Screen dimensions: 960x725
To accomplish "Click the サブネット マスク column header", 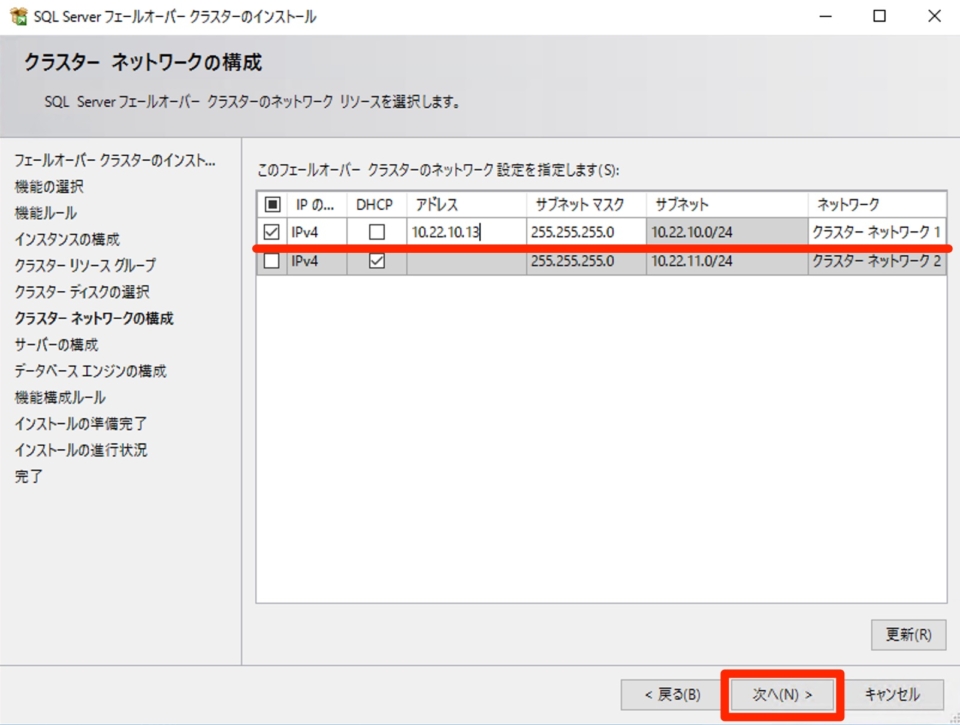I will tap(586, 204).
